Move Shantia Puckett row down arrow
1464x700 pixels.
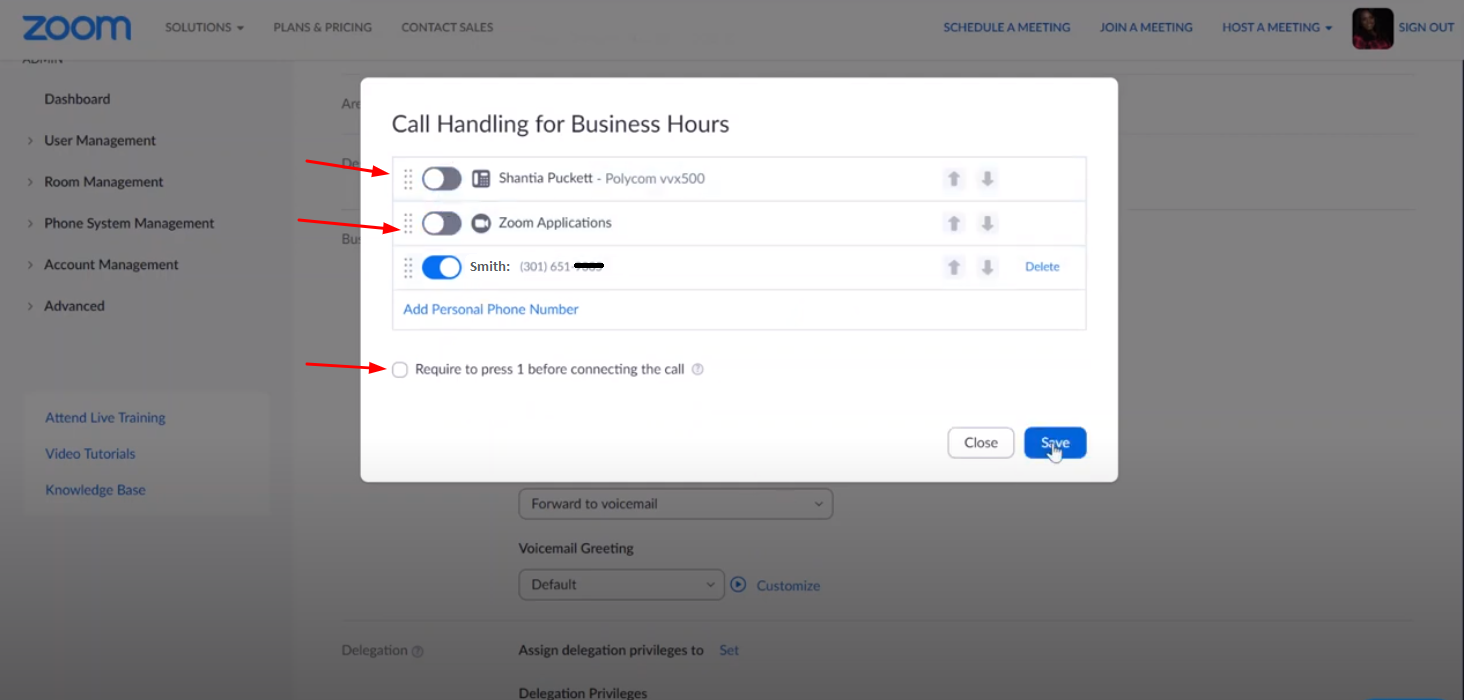tap(987, 179)
